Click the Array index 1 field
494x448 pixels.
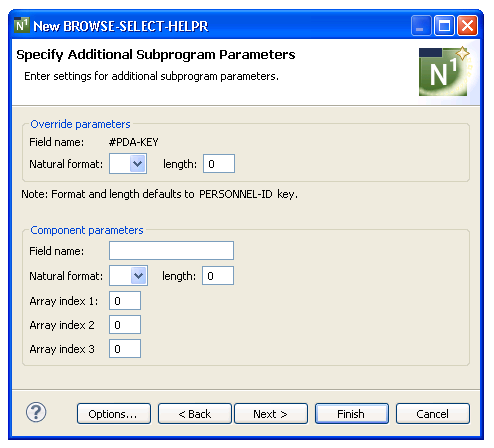tap(125, 301)
